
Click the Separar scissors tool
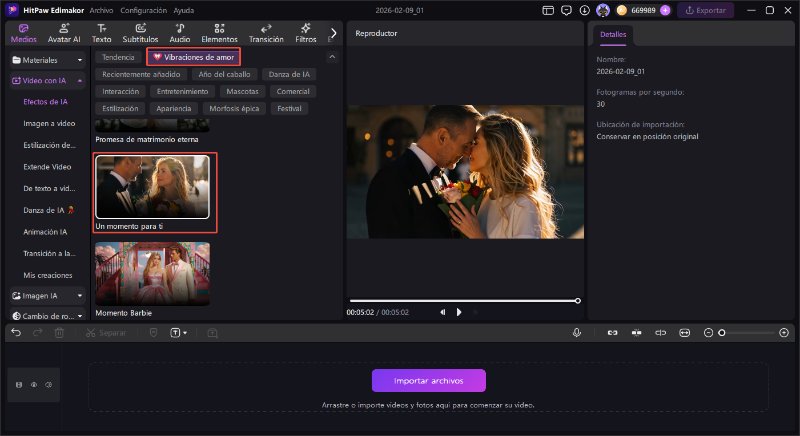(106, 333)
